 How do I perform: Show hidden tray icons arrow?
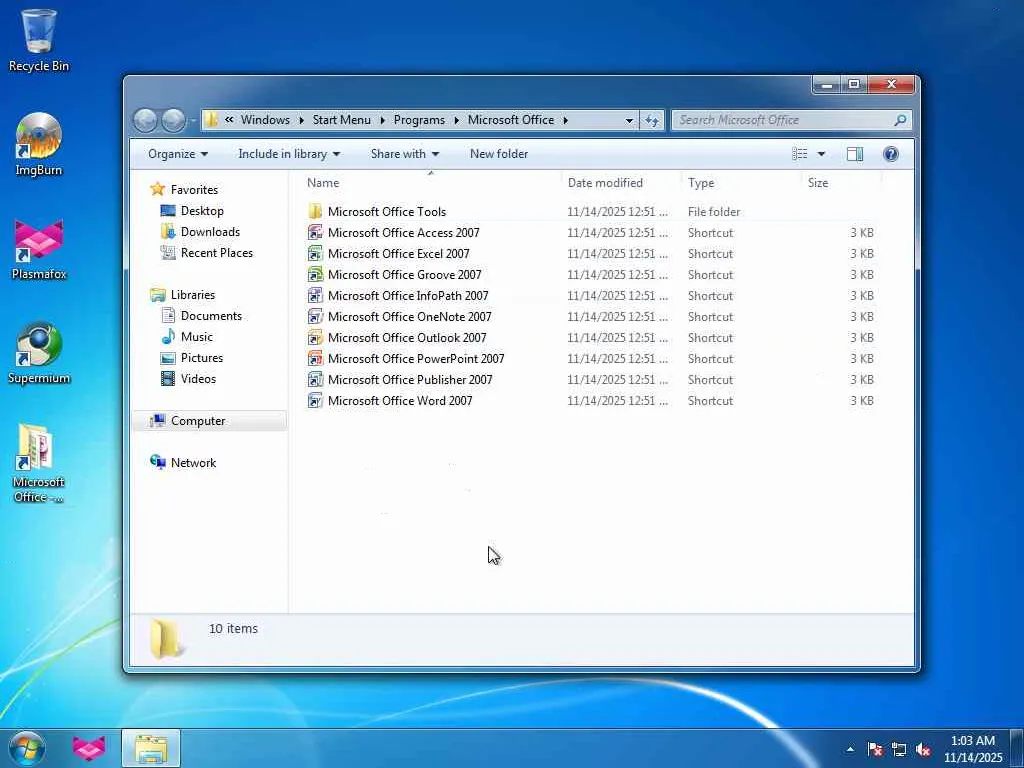[850, 749]
